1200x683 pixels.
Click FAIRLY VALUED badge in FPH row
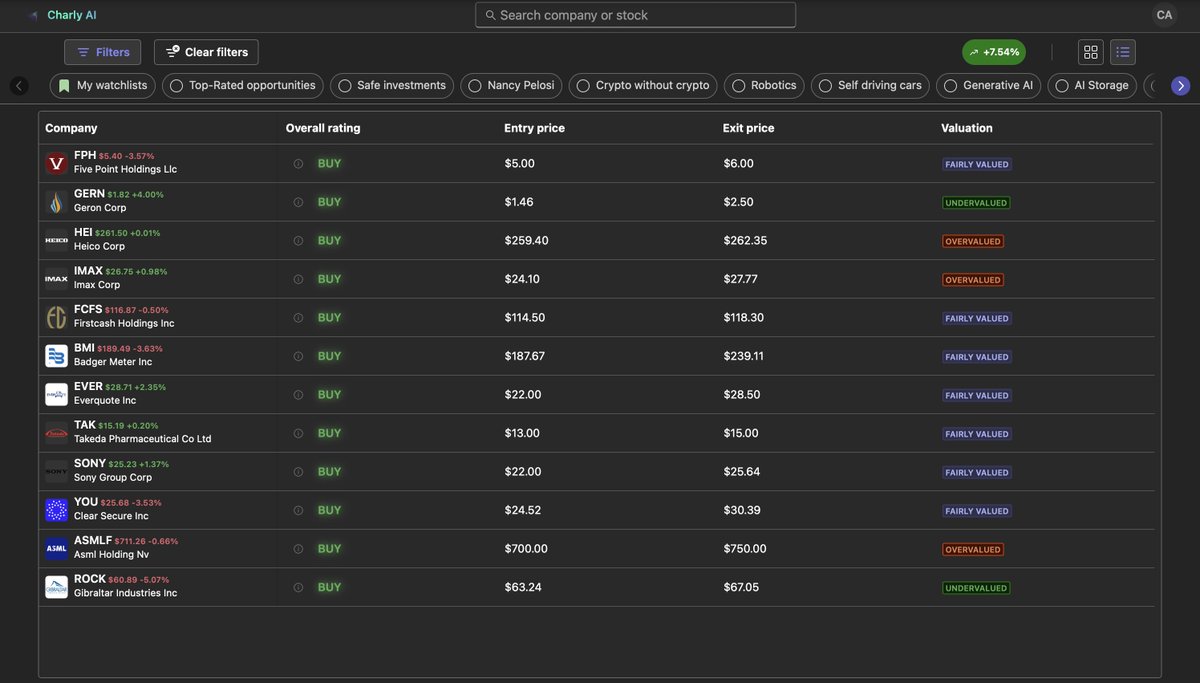977,164
